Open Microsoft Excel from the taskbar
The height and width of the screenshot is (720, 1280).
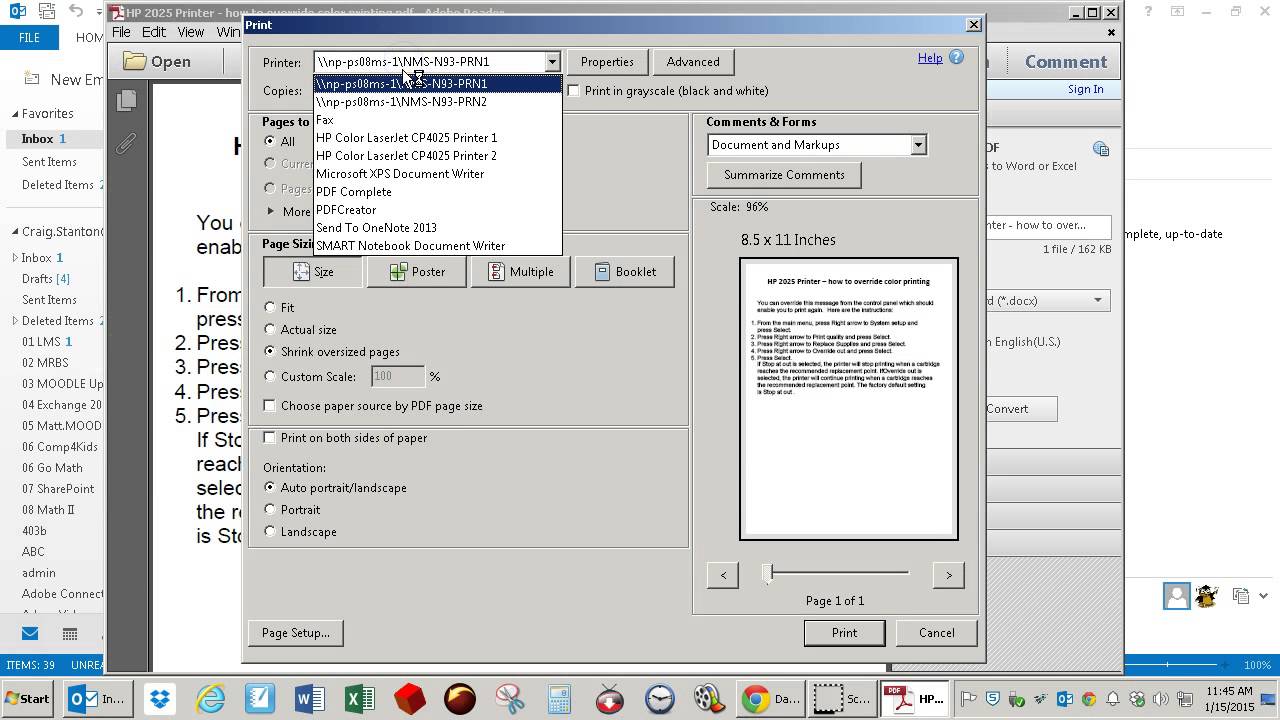(x=360, y=699)
